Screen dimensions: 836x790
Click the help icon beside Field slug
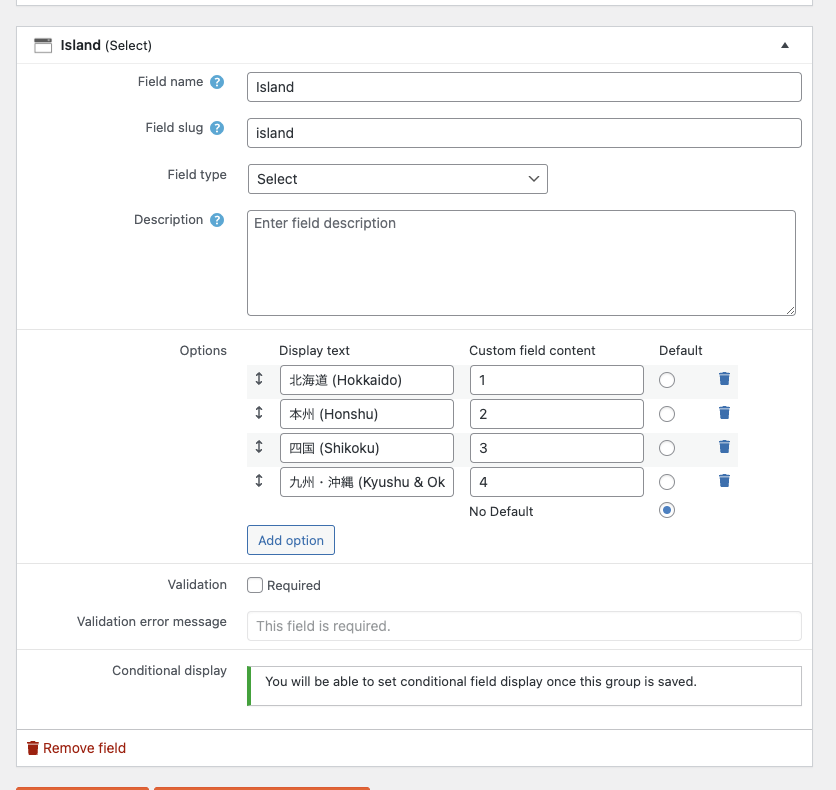[216, 128]
